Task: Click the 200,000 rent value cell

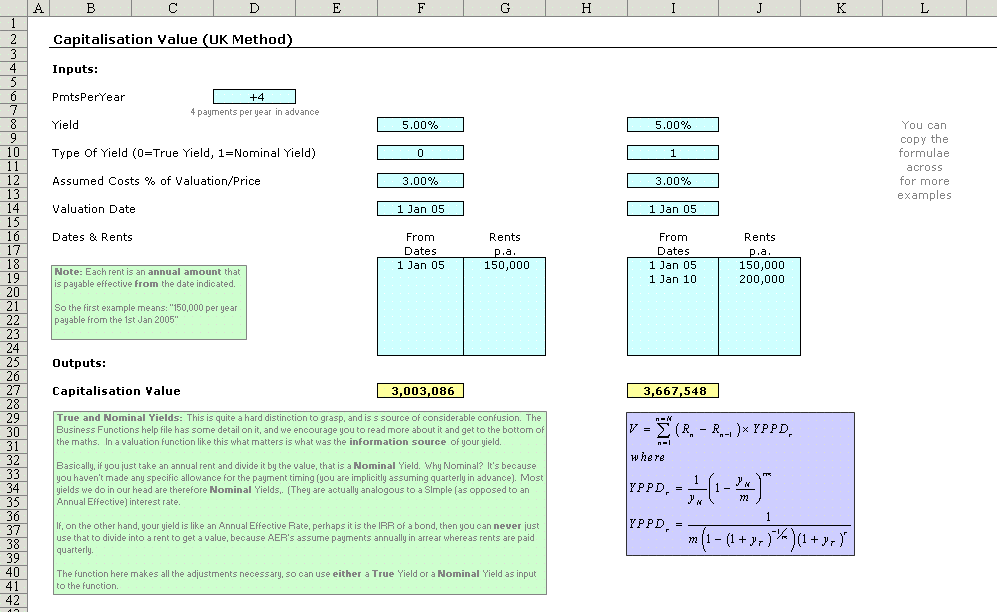Action: pyautogui.click(x=759, y=279)
